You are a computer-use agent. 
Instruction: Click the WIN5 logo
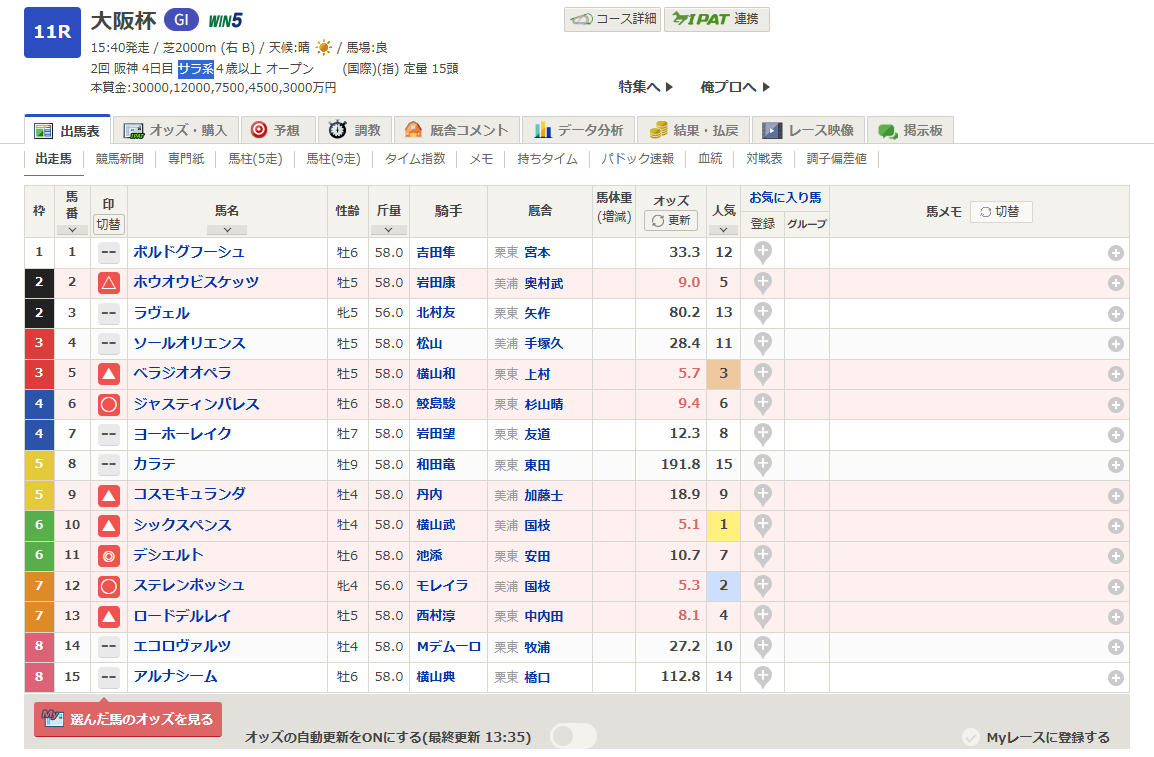click(225, 21)
